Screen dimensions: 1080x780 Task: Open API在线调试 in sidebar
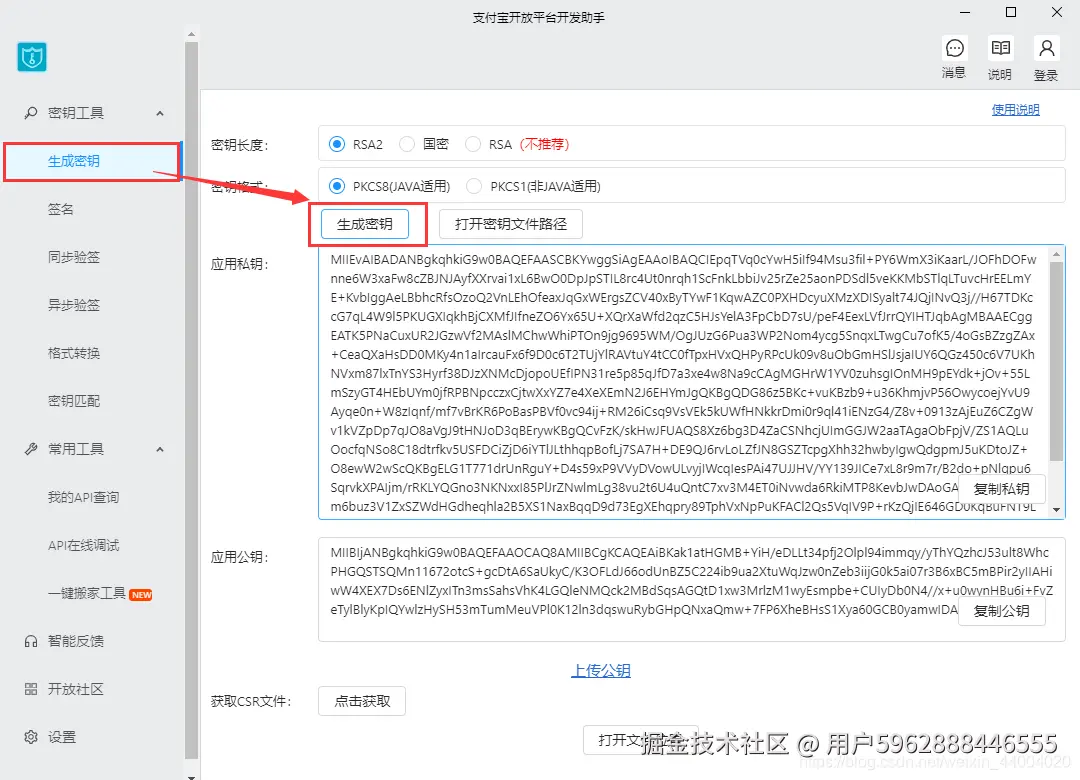pos(83,546)
